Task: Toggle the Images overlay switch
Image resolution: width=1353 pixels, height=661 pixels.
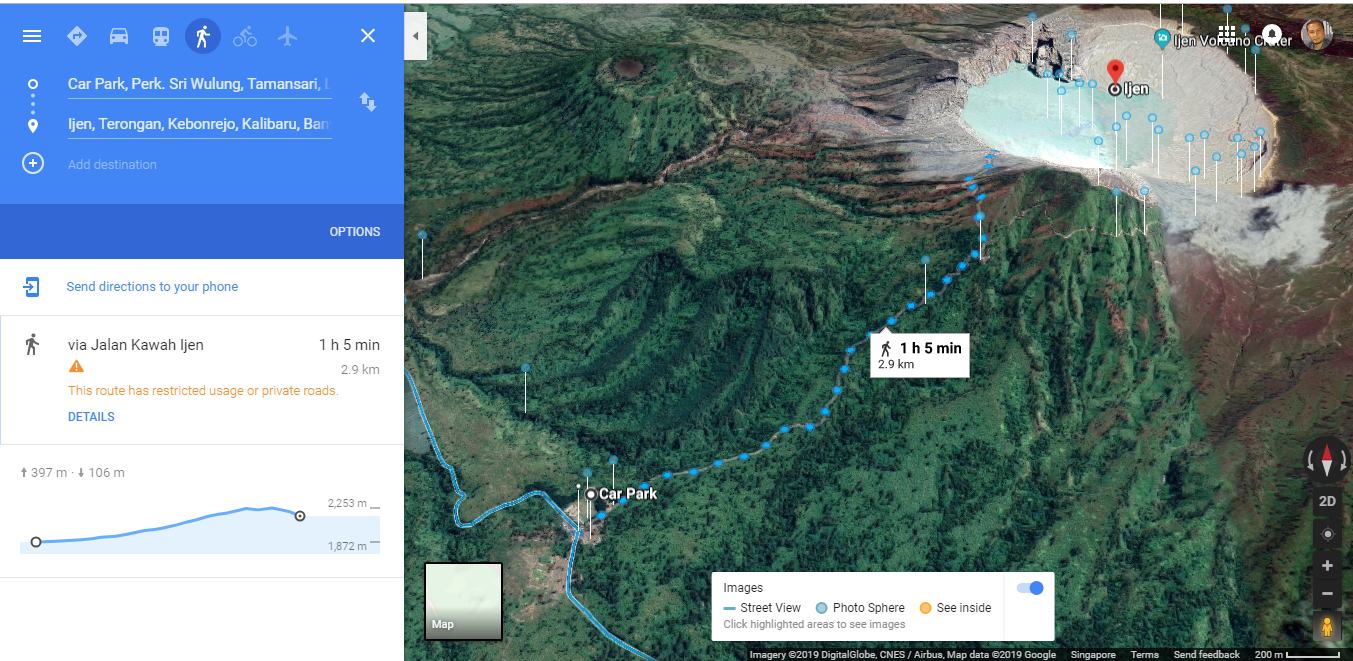Action: click(x=1030, y=588)
